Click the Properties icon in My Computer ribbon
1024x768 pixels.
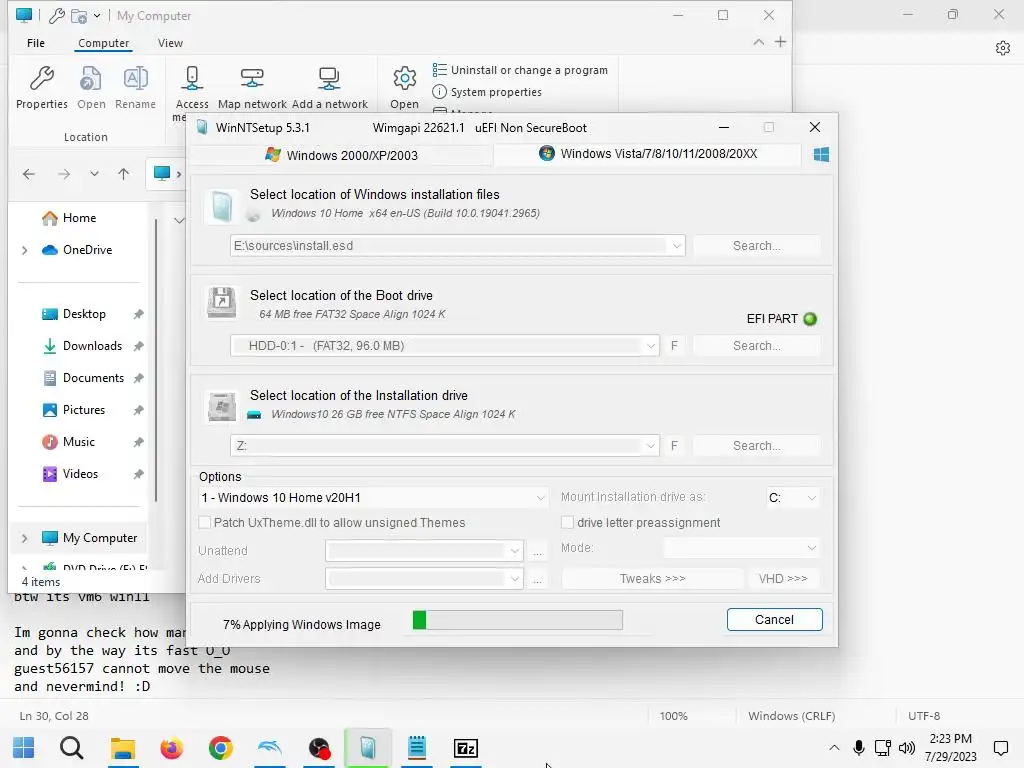(x=42, y=78)
